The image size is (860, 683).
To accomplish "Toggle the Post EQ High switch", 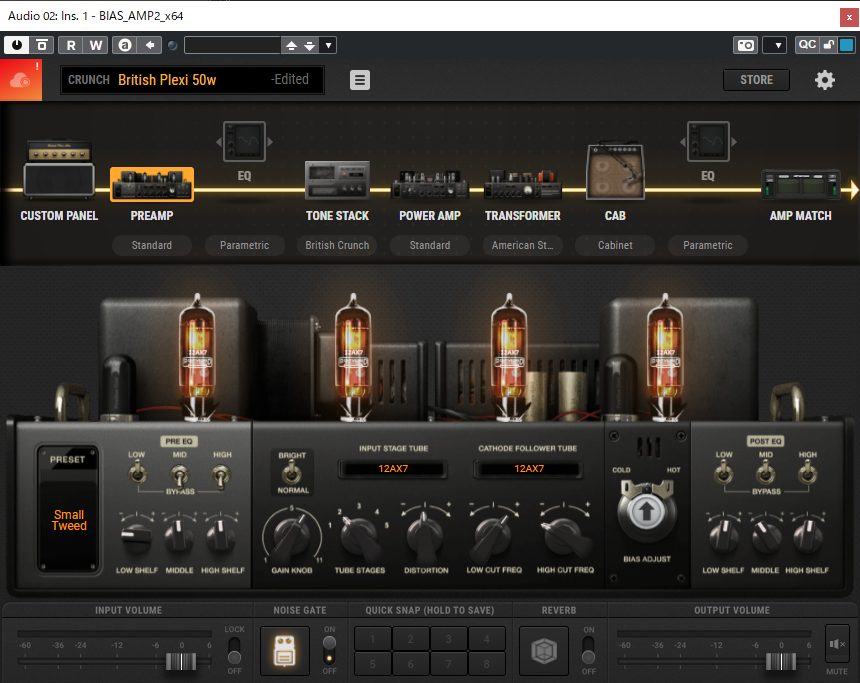I will click(807, 472).
